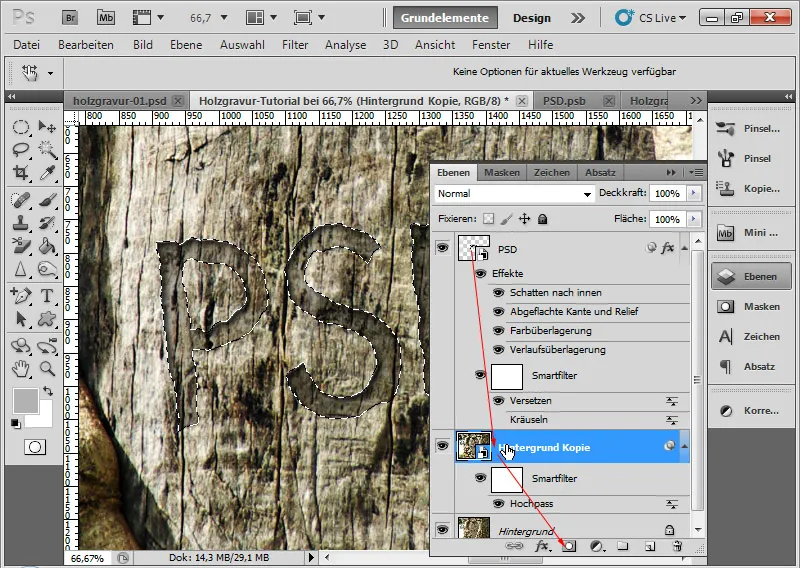Add a layer mask via panel footer
Viewport: 800px width, 568px height.
pos(569,546)
